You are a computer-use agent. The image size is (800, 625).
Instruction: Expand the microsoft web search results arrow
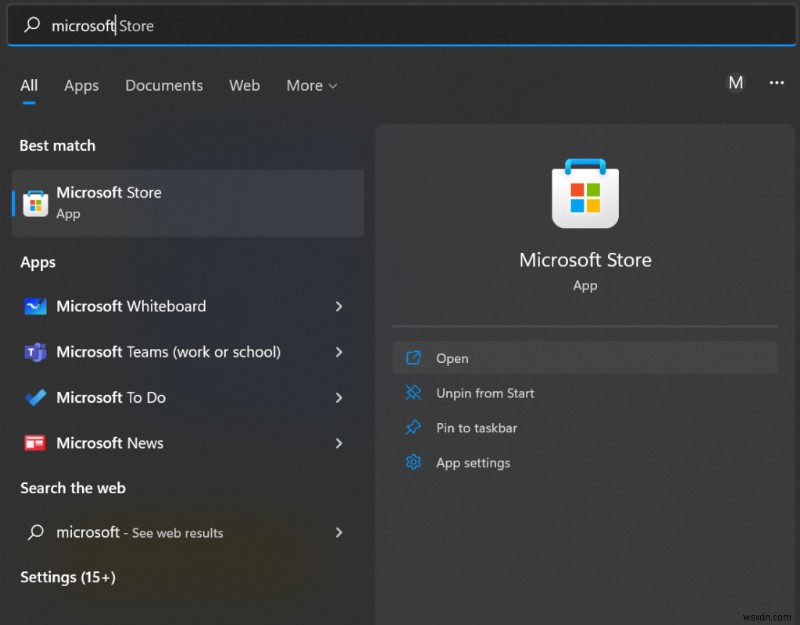[339, 533]
